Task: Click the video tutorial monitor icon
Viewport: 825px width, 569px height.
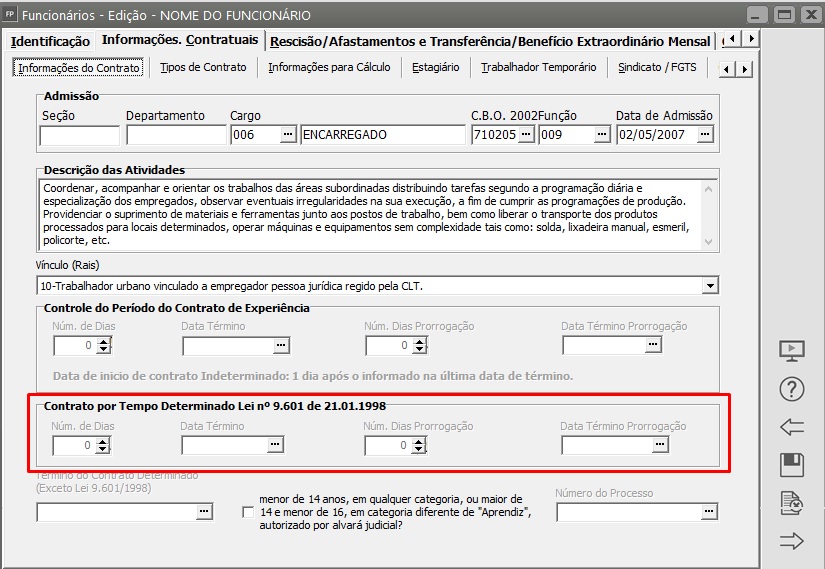Action: [791, 351]
